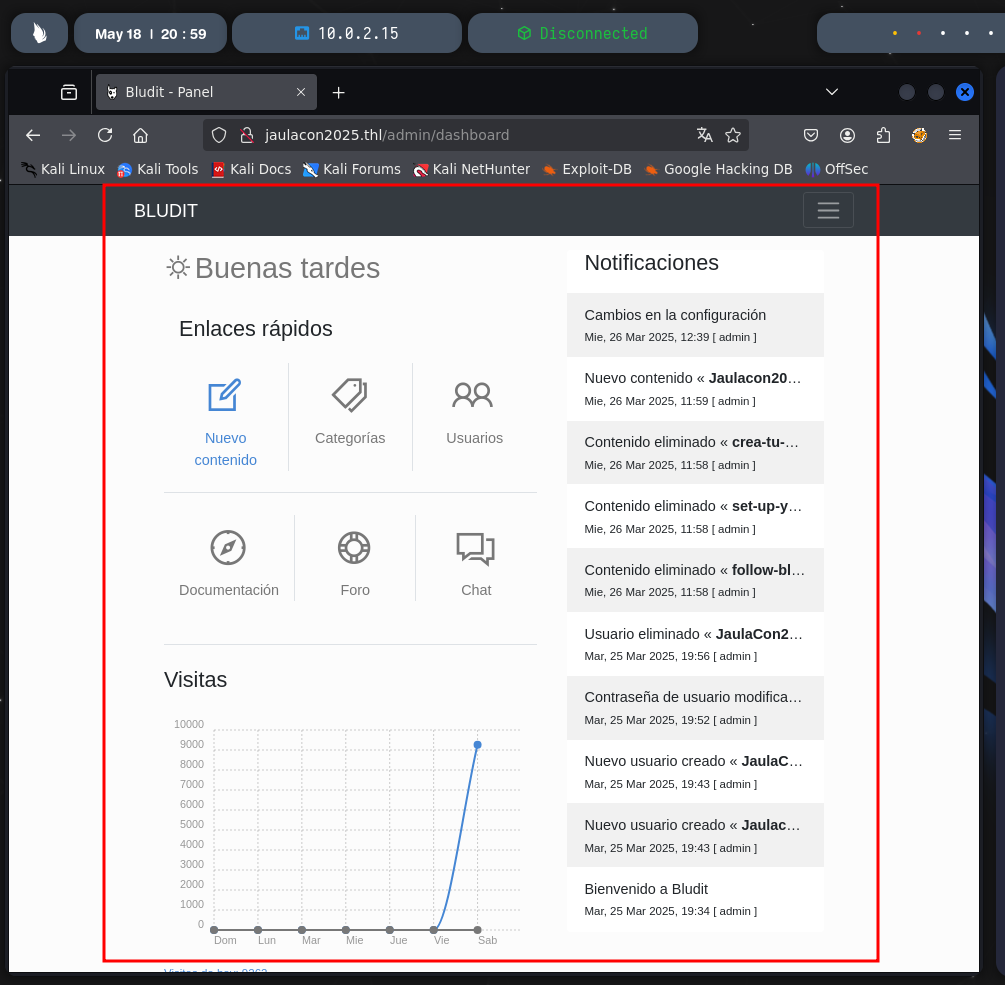
Task: Click the Categorías label link
Action: (350, 438)
